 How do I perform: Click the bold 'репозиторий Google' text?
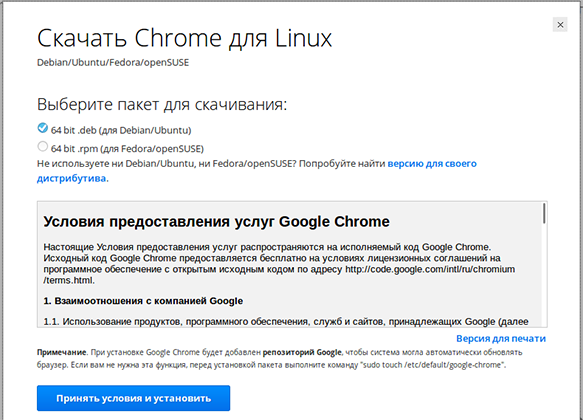[x=302, y=352]
